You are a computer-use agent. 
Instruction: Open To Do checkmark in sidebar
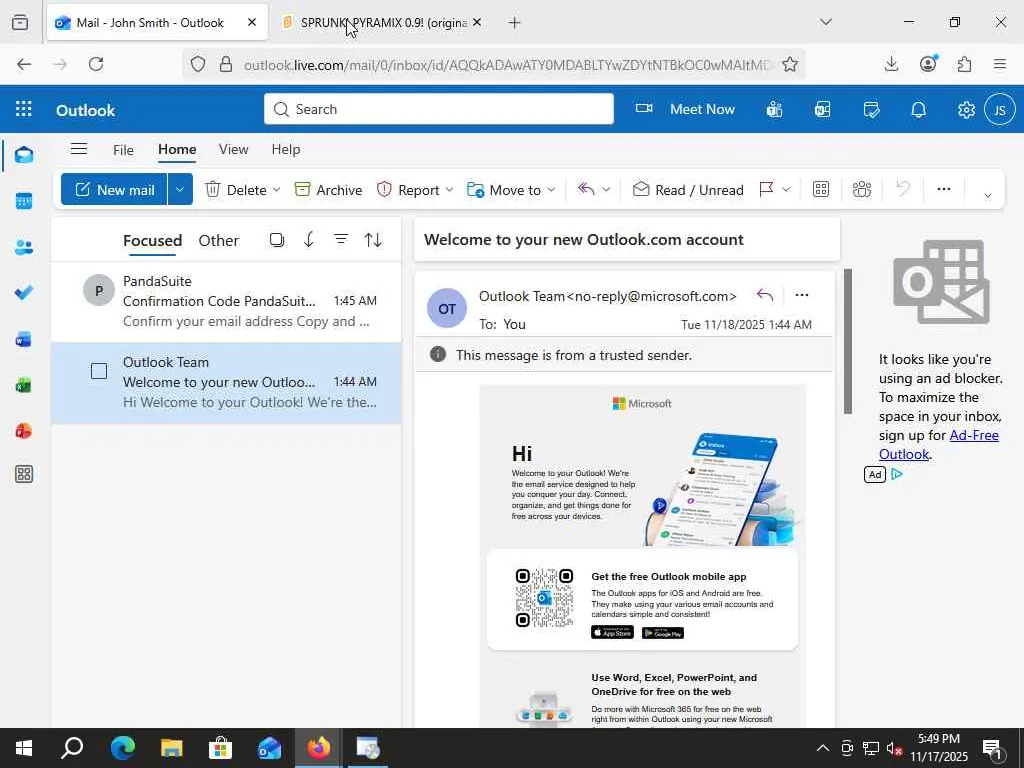point(24,293)
